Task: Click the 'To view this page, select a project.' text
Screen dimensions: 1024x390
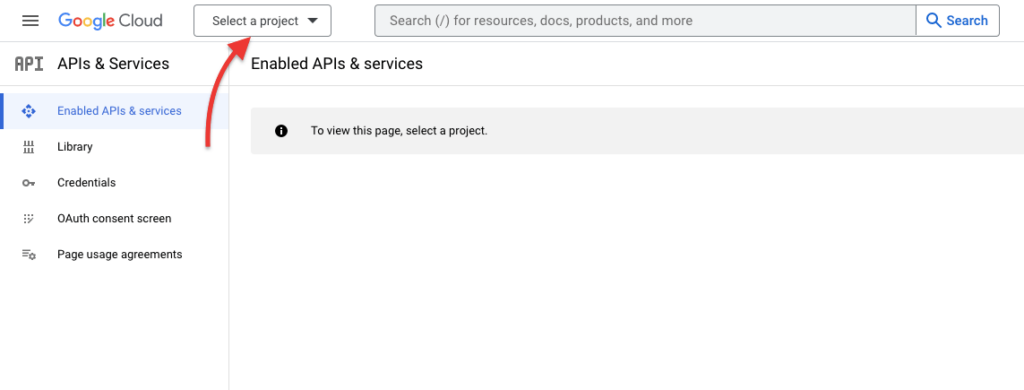Action: click(399, 131)
